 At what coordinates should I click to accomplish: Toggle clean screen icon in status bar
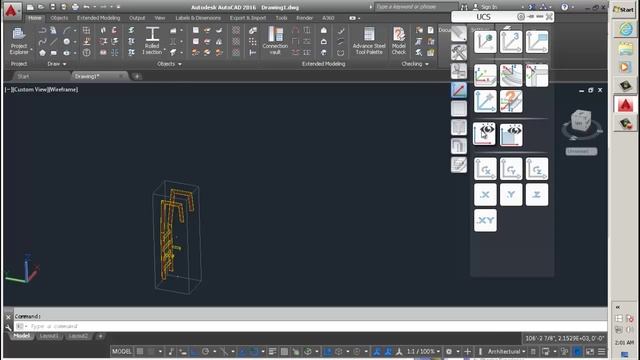(590, 351)
